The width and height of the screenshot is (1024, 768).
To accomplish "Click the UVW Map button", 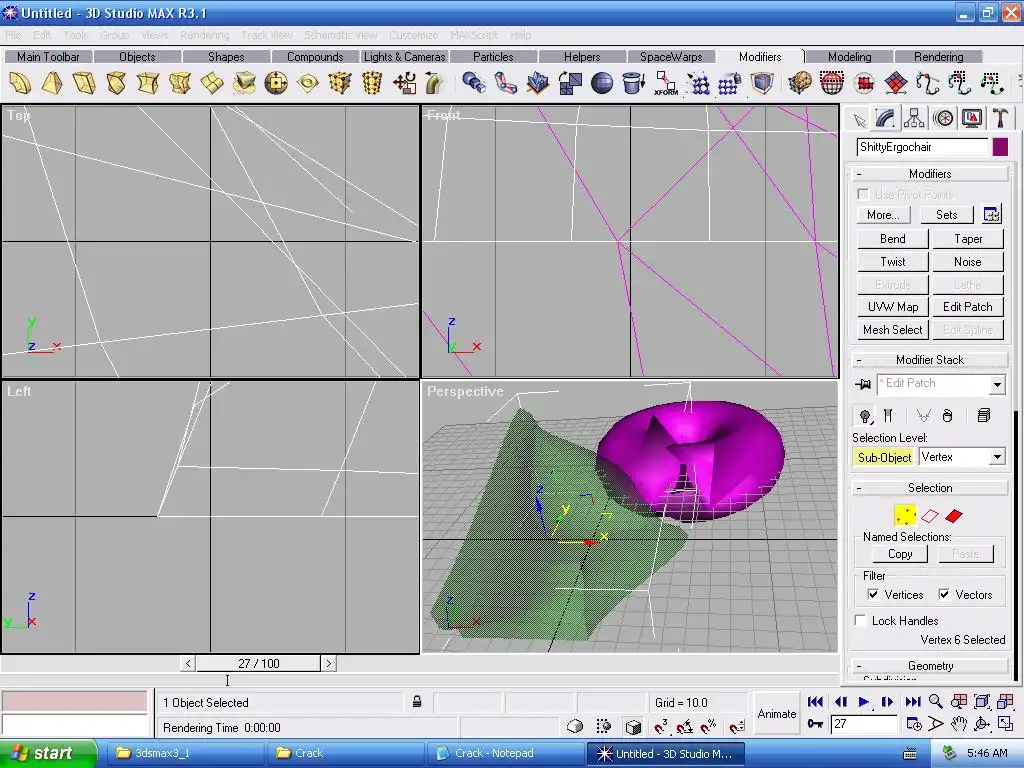I will tap(892, 307).
